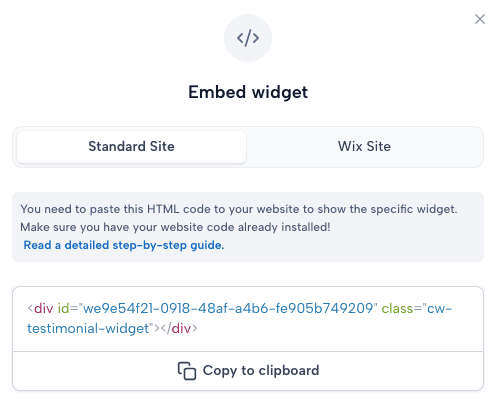Copy the embed code to clipboard
This screenshot has width=499, height=399.
pyautogui.click(x=248, y=371)
